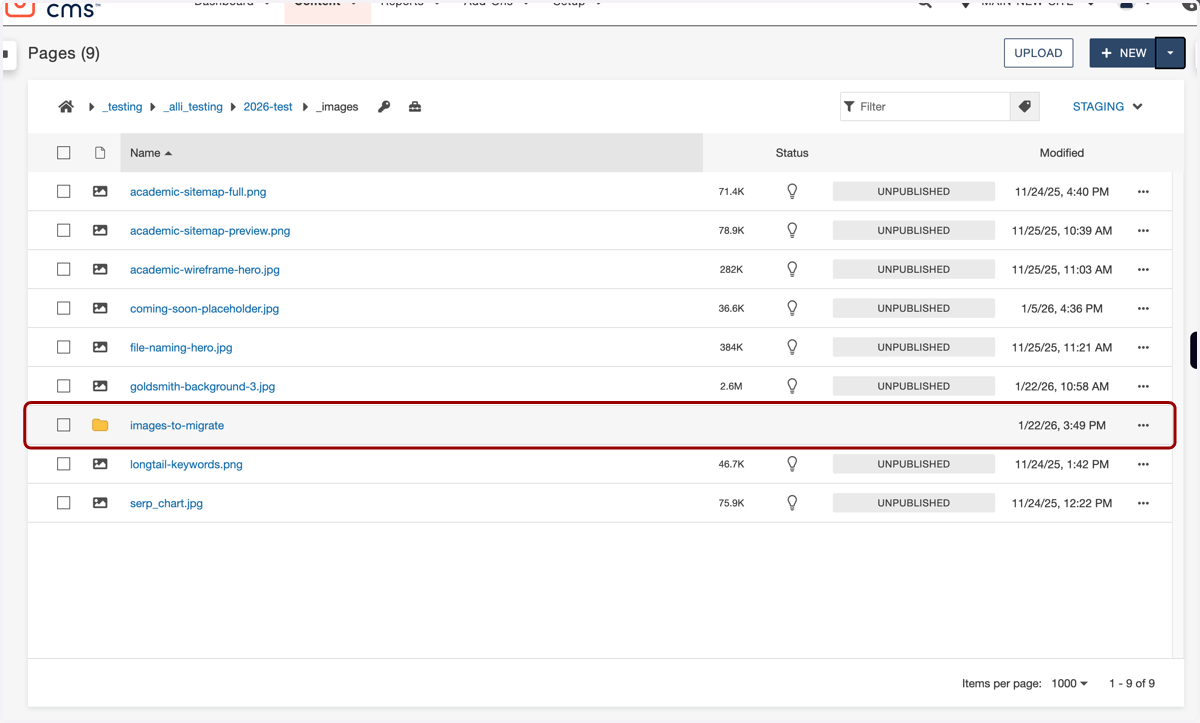Open more actions for goldsmith-background-3.jpg
This screenshot has width=1200, height=723.
[1143, 387]
